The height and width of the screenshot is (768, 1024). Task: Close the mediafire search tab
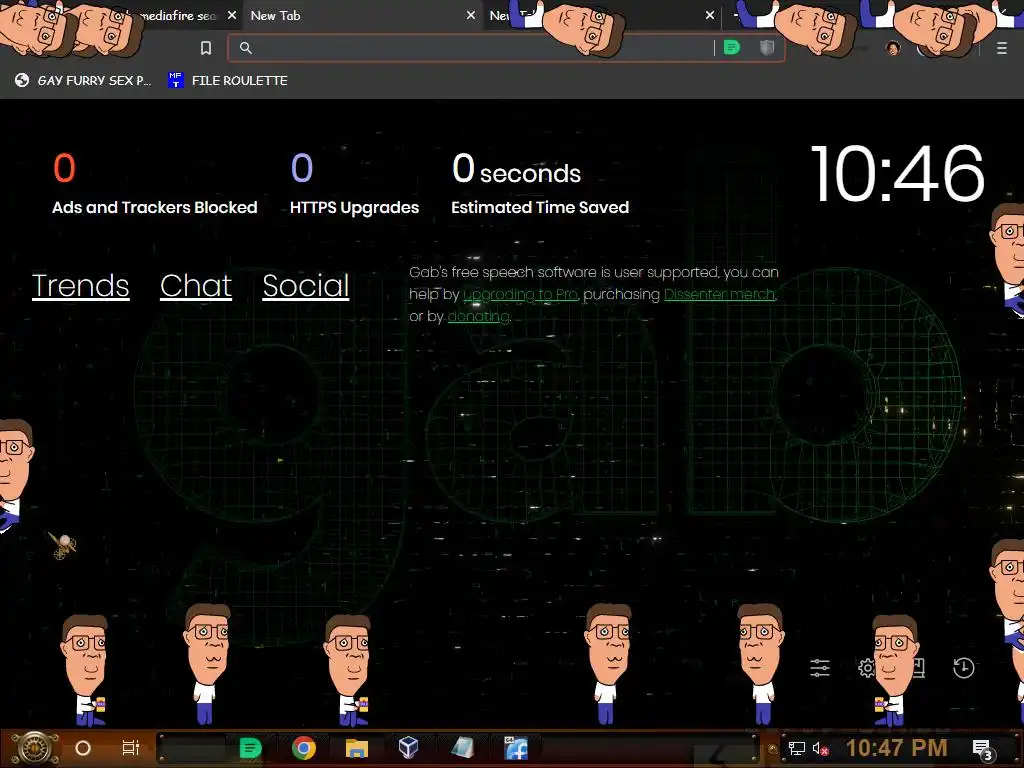pyautogui.click(x=232, y=15)
